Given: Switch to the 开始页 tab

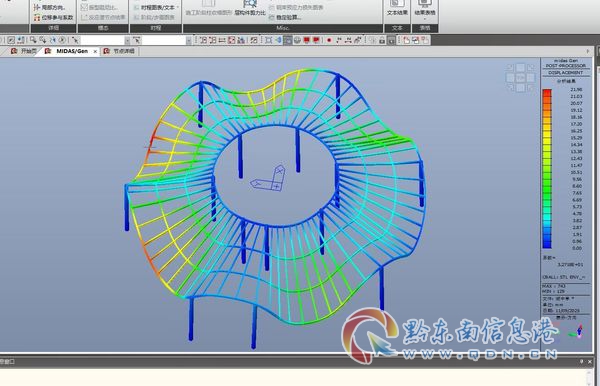Looking at the screenshot, I should tap(24, 51).
